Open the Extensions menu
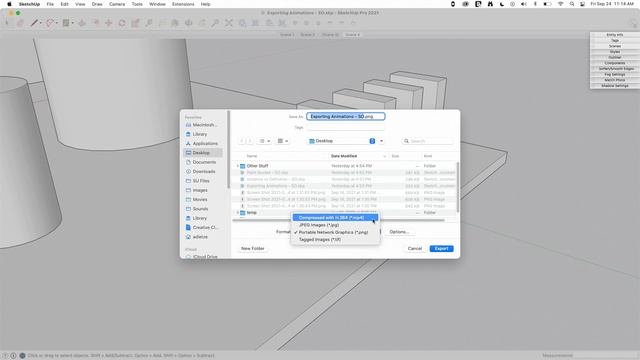 [183, 4]
